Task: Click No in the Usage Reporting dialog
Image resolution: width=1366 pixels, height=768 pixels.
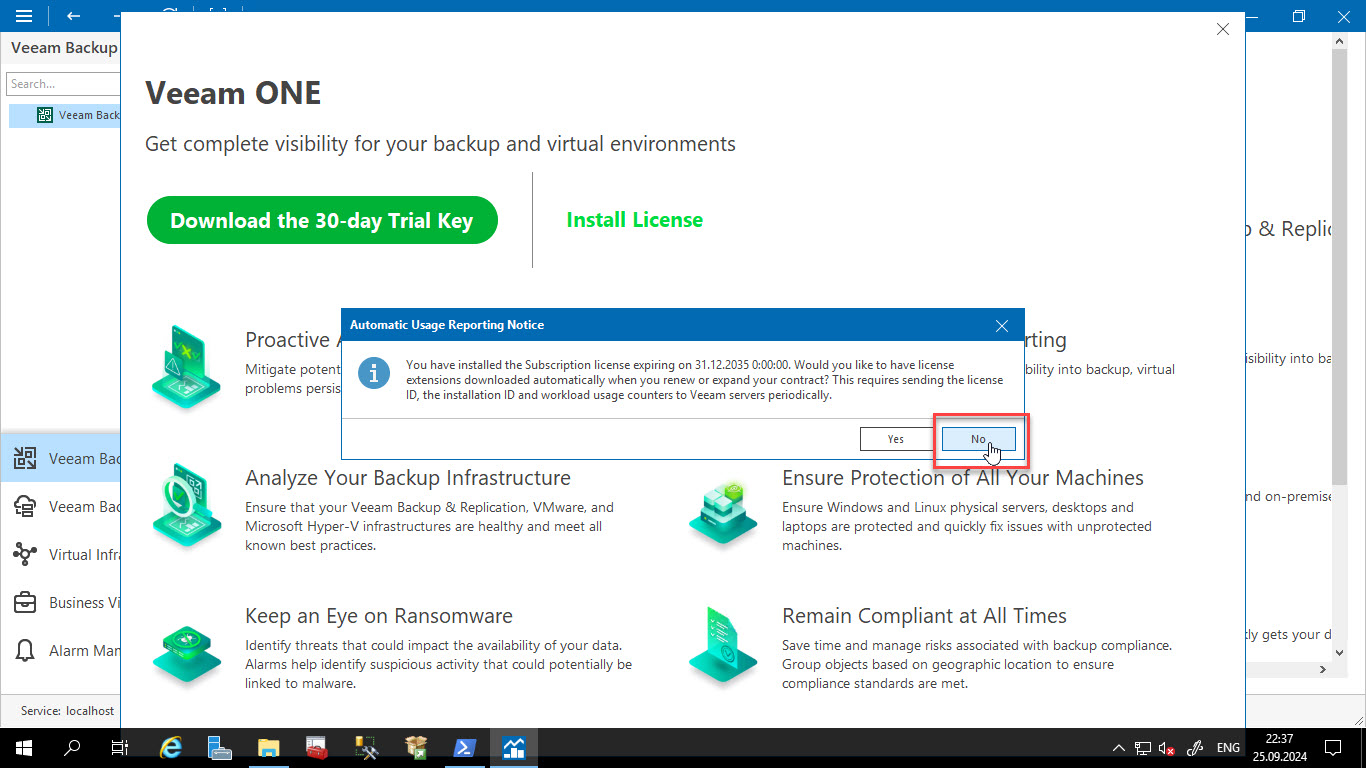Action: (978, 439)
